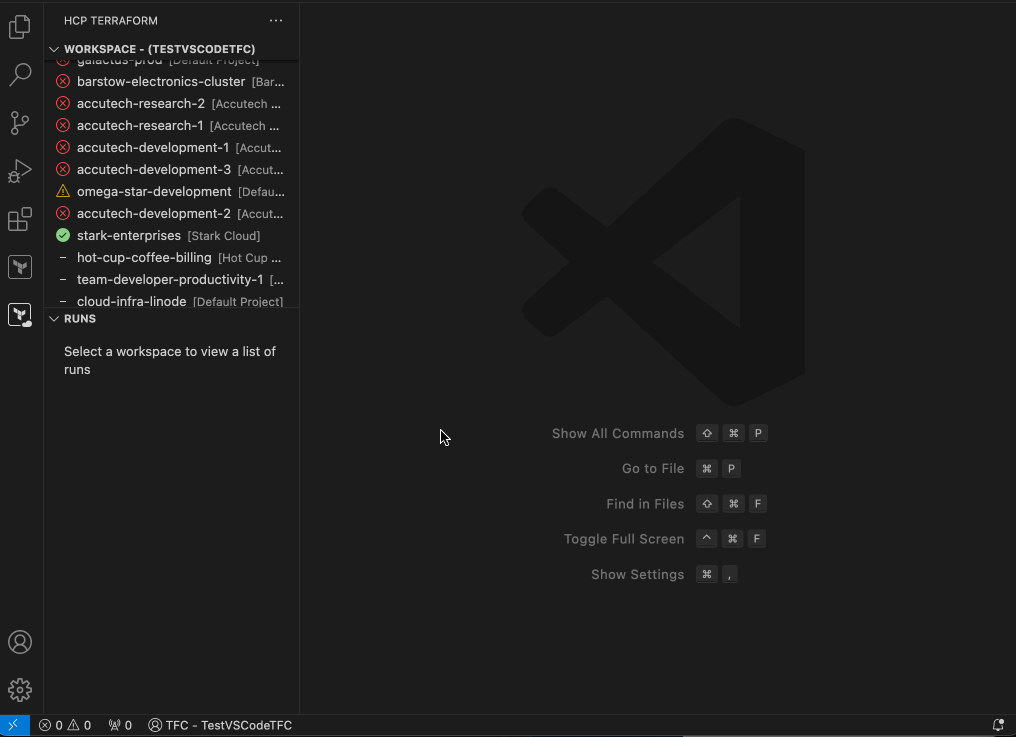Open the Extensions view
Screen dimensions: 1016x737
pos(20,219)
